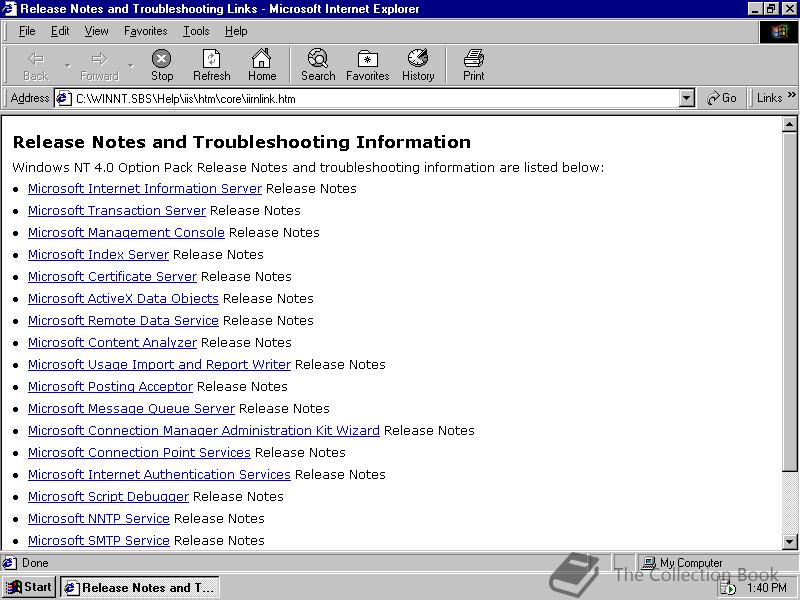Open Microsoft Transaction Server link

(117, 211)
